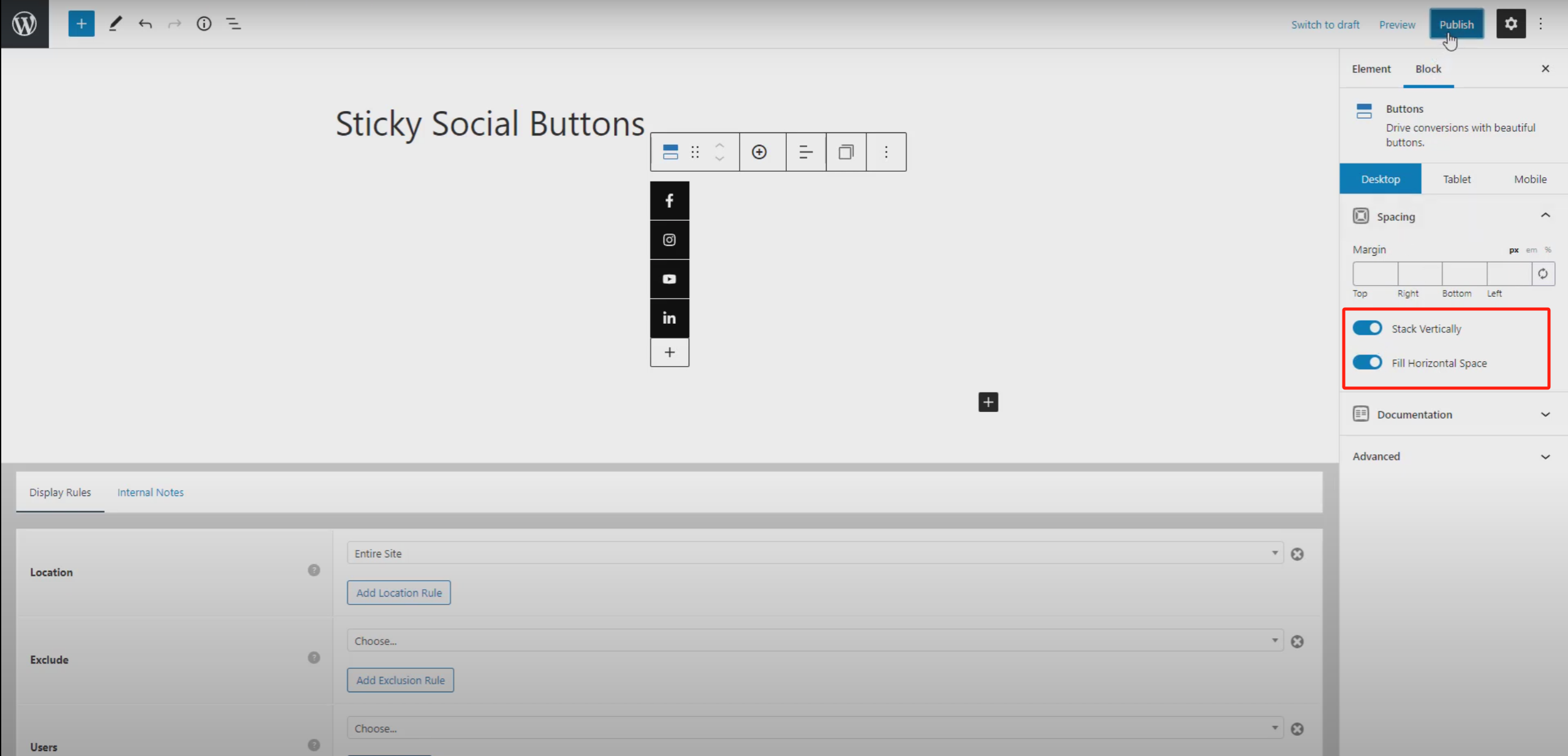
Task: Disable the Stack Vertically toggle
Action: point(1367,328)
